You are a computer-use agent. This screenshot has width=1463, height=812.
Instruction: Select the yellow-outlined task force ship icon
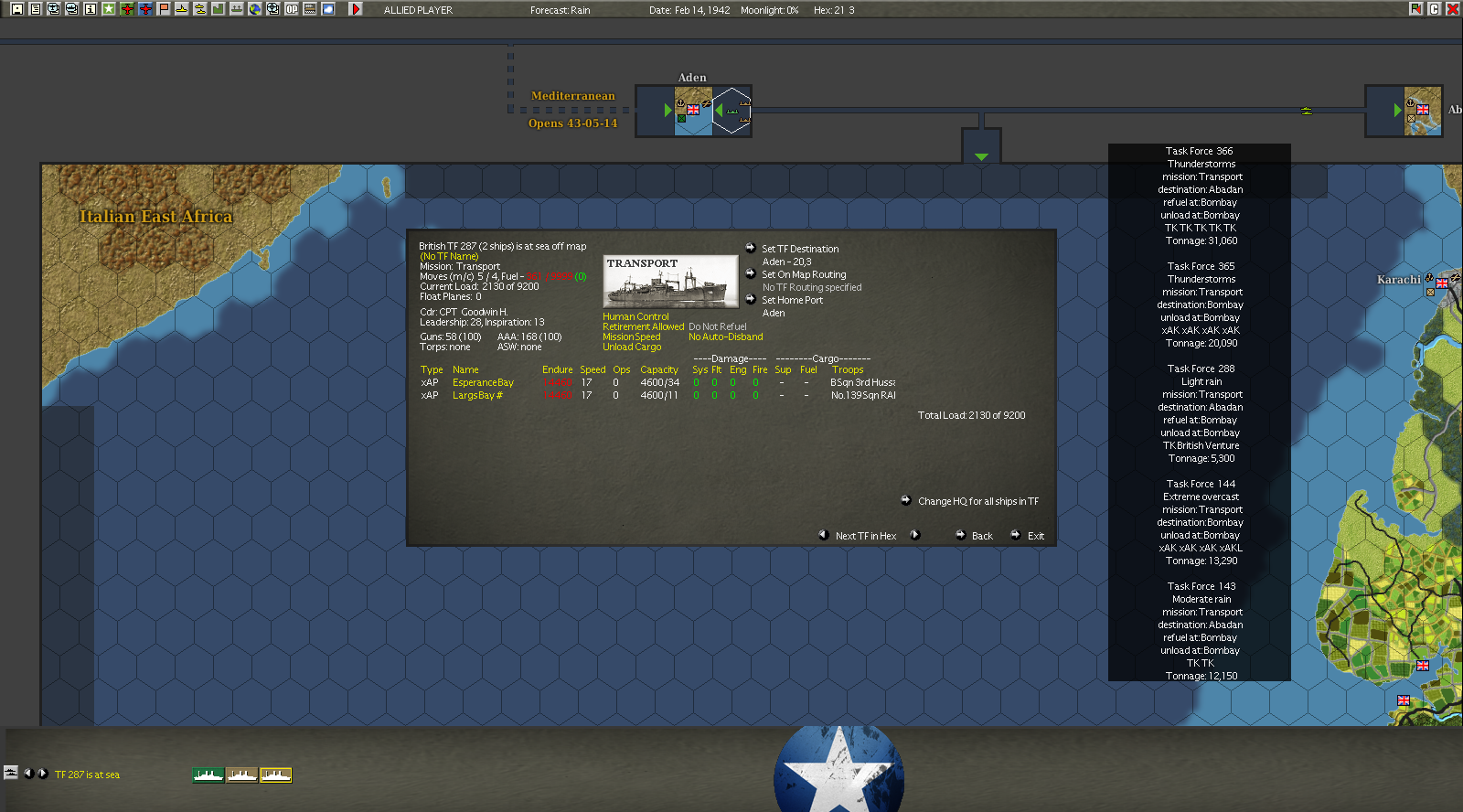point(276,775)
